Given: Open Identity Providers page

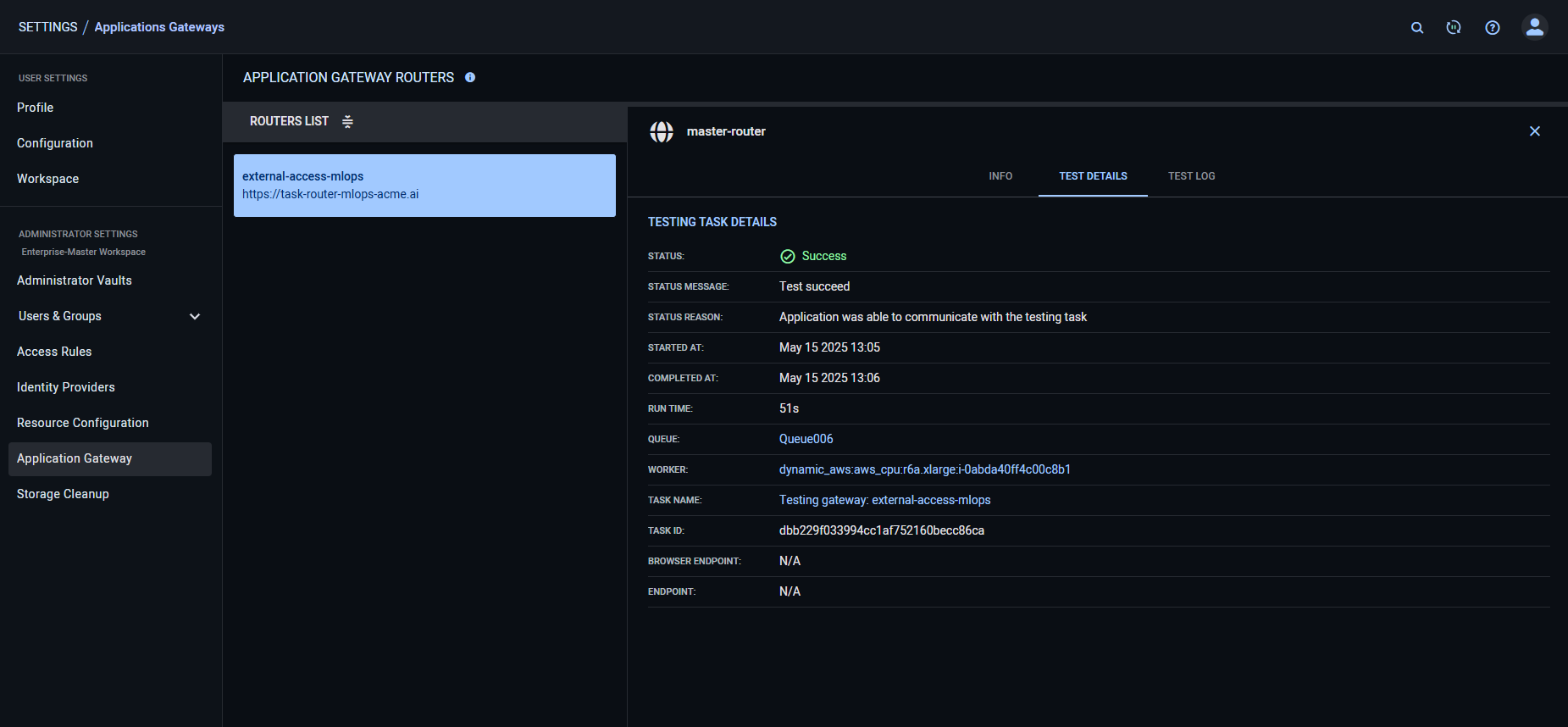Looking at the screenshot, I should click(x=66, y=387).
